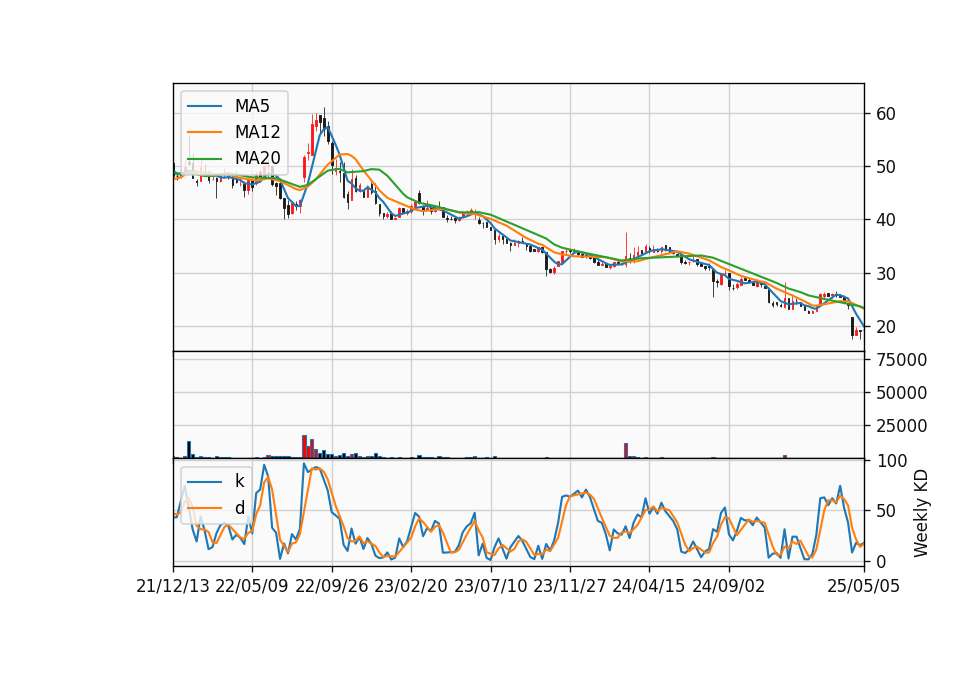
Task: Click the 23/11/27 date label
Action: click(x=570, y=586)
